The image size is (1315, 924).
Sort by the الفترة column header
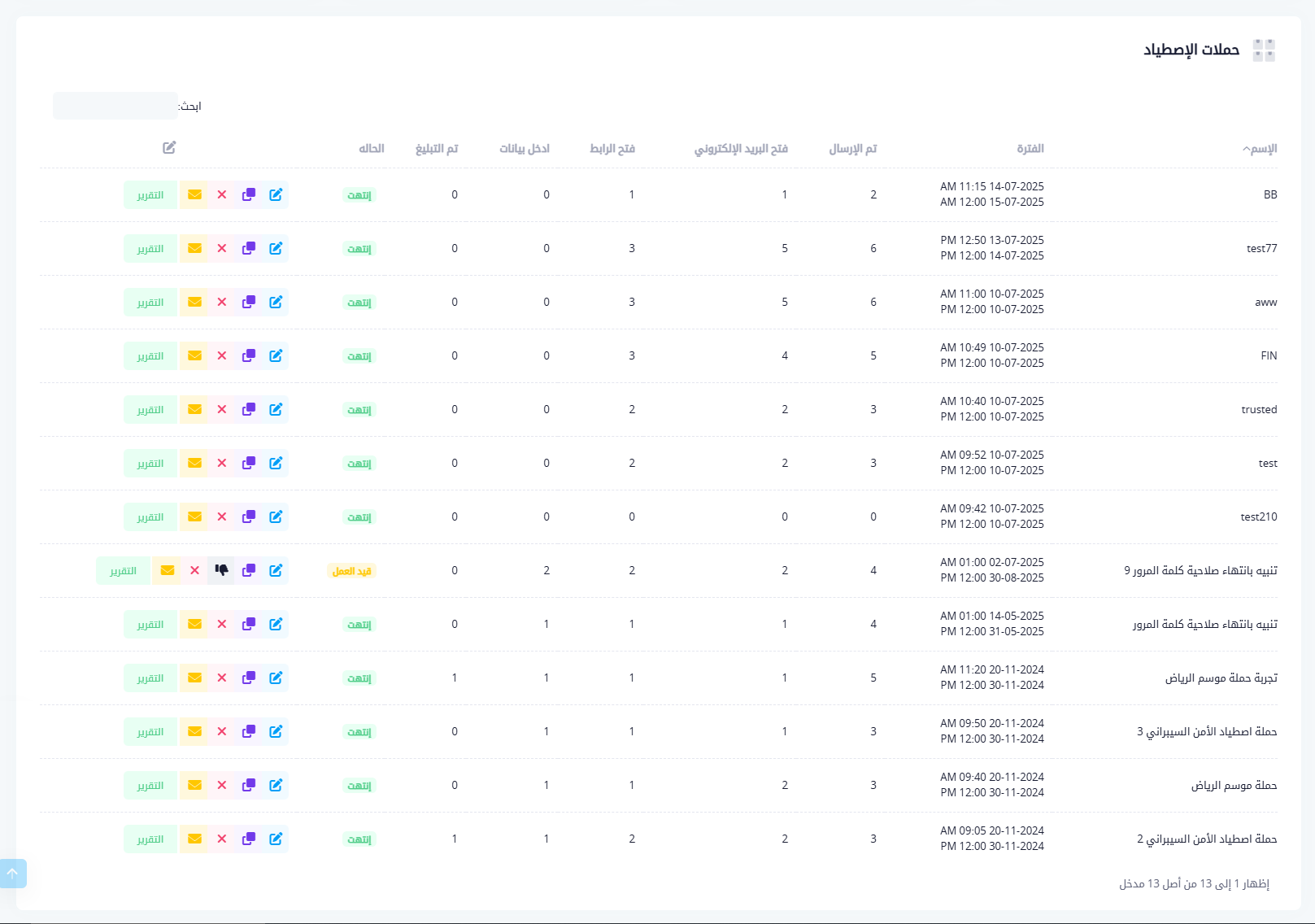[x=1030, y=149]
